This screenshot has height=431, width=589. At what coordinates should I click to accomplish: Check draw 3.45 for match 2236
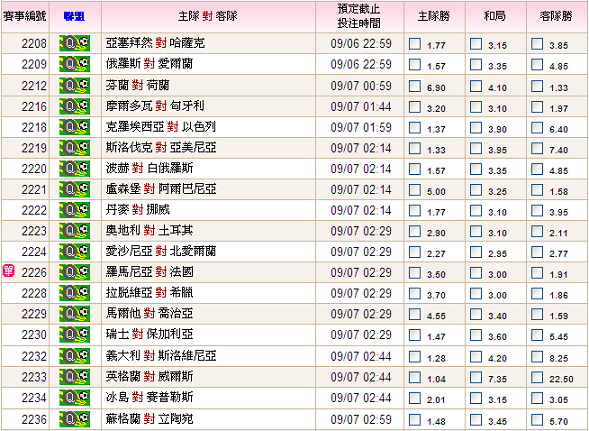point(476,419)
